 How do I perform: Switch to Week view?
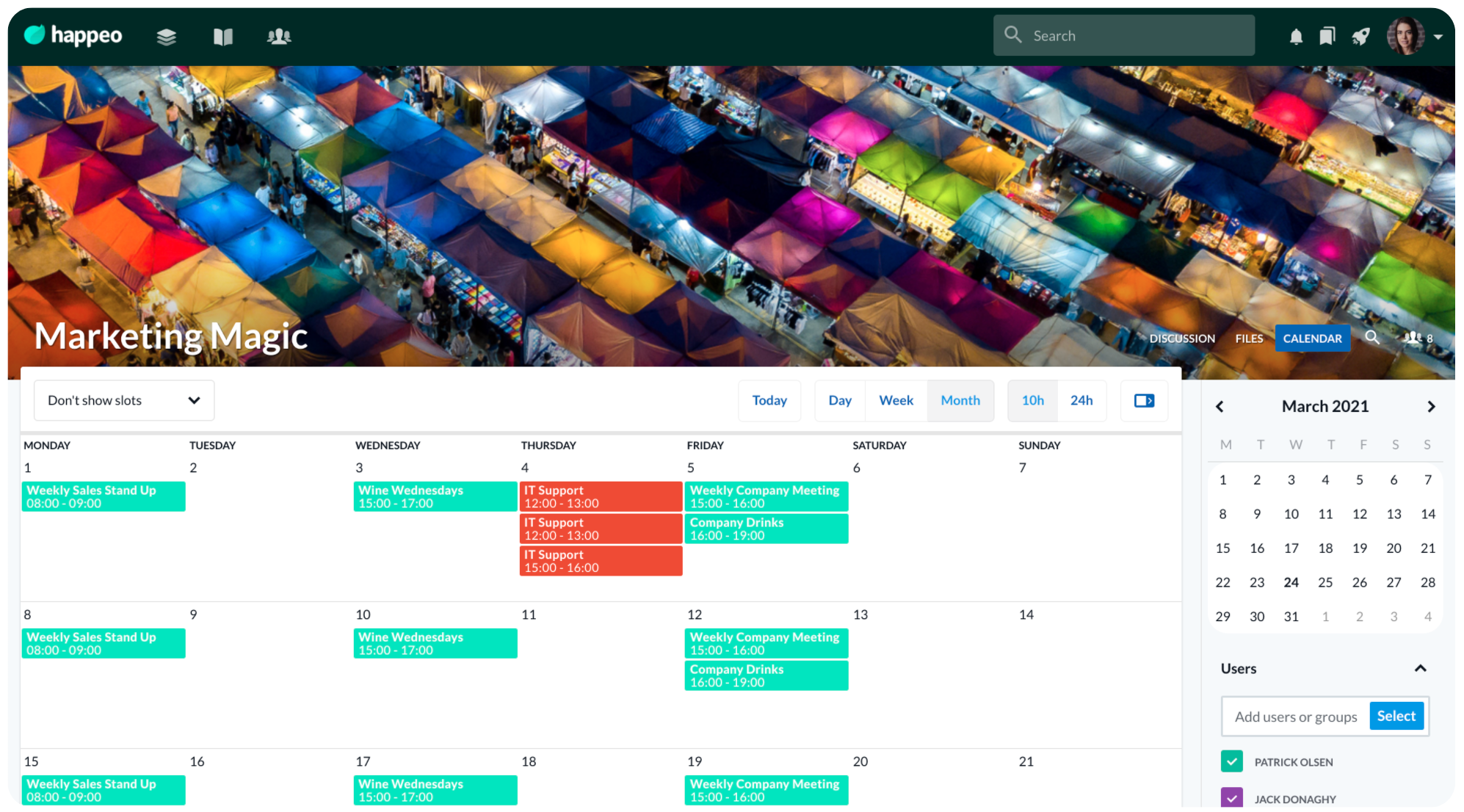coord(896,400)
